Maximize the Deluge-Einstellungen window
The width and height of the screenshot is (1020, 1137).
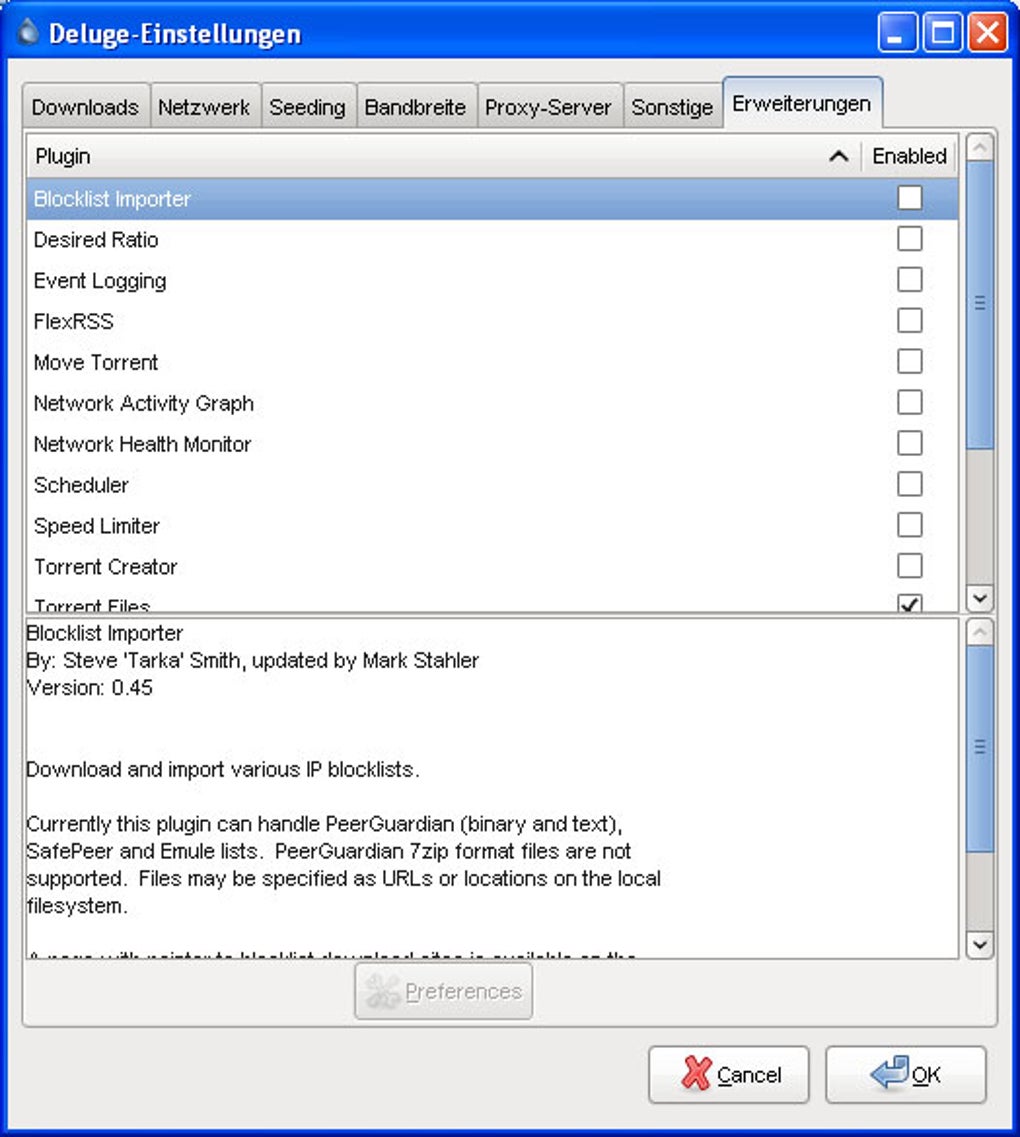[x=942, y=33]
